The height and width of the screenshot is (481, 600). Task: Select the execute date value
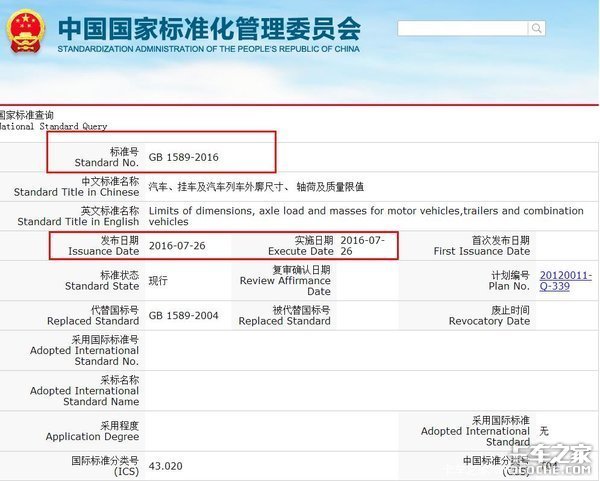click(x=362, y=246)
